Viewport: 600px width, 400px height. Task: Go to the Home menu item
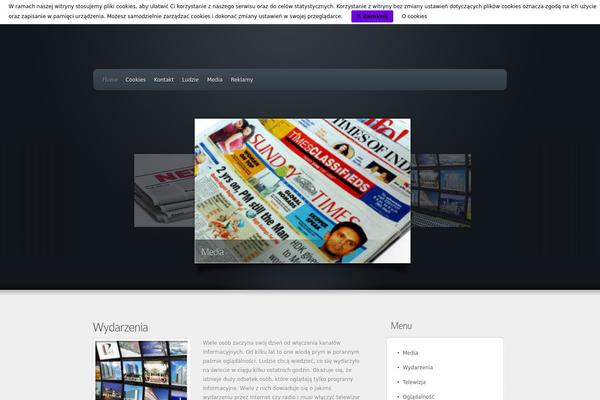(x=110, y=80)
